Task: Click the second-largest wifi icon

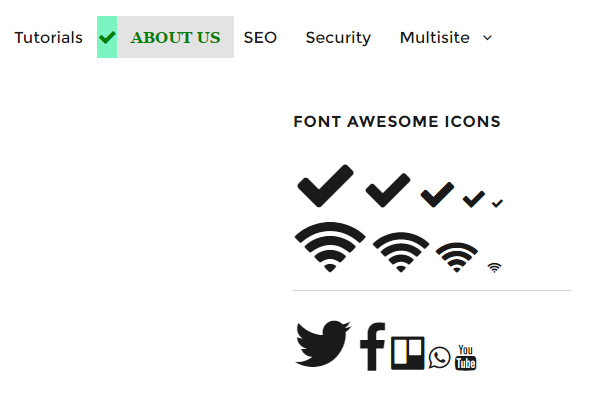Action: 401,252
